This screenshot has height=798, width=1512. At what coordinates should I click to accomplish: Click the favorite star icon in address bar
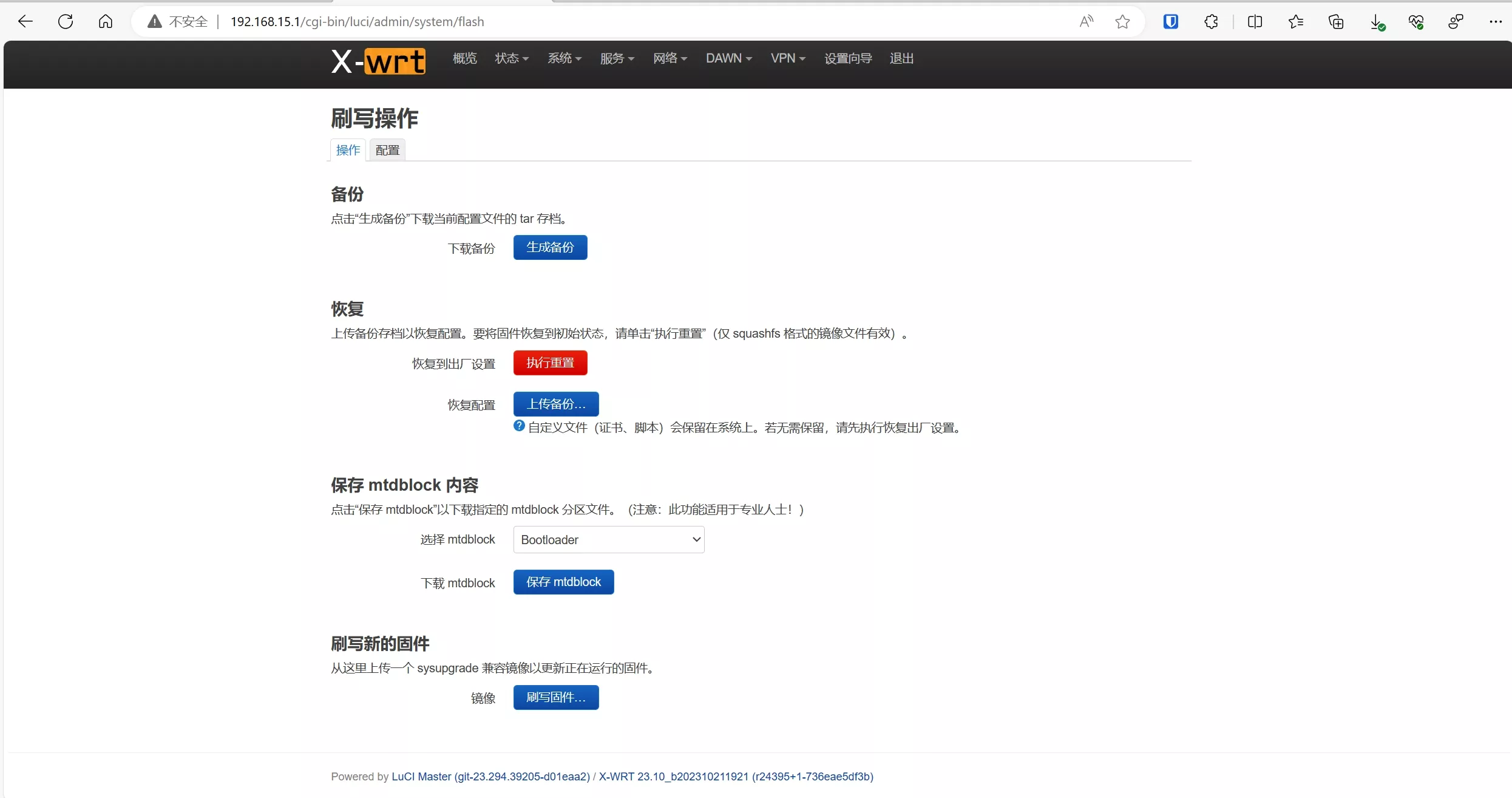[1122, 22]
